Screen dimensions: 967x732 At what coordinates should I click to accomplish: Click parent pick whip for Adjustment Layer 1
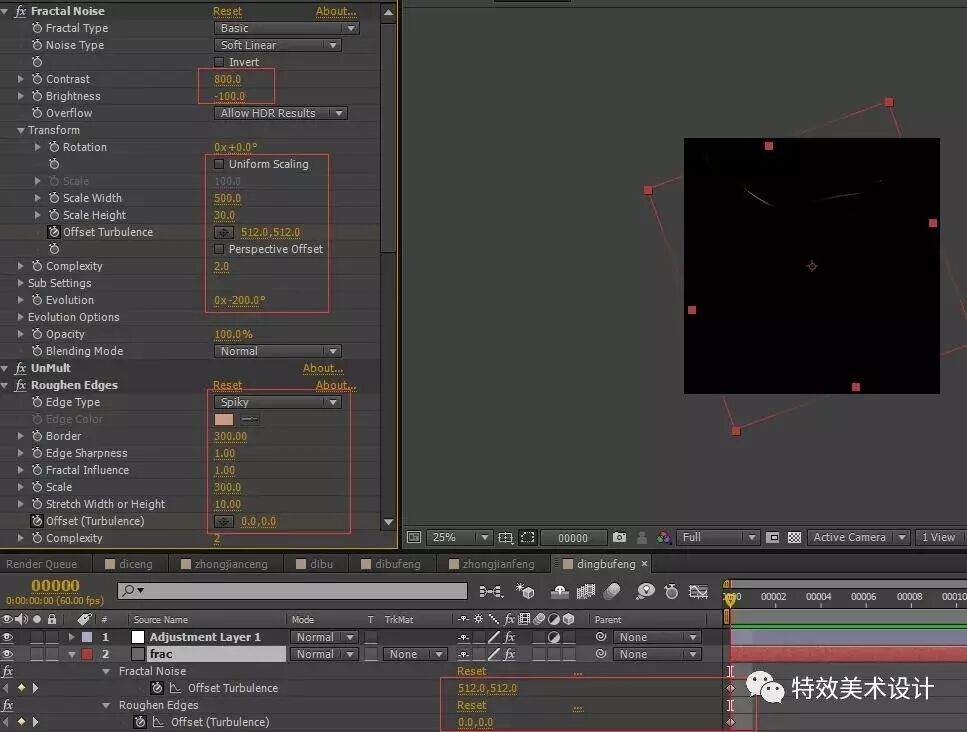point(601,637)
